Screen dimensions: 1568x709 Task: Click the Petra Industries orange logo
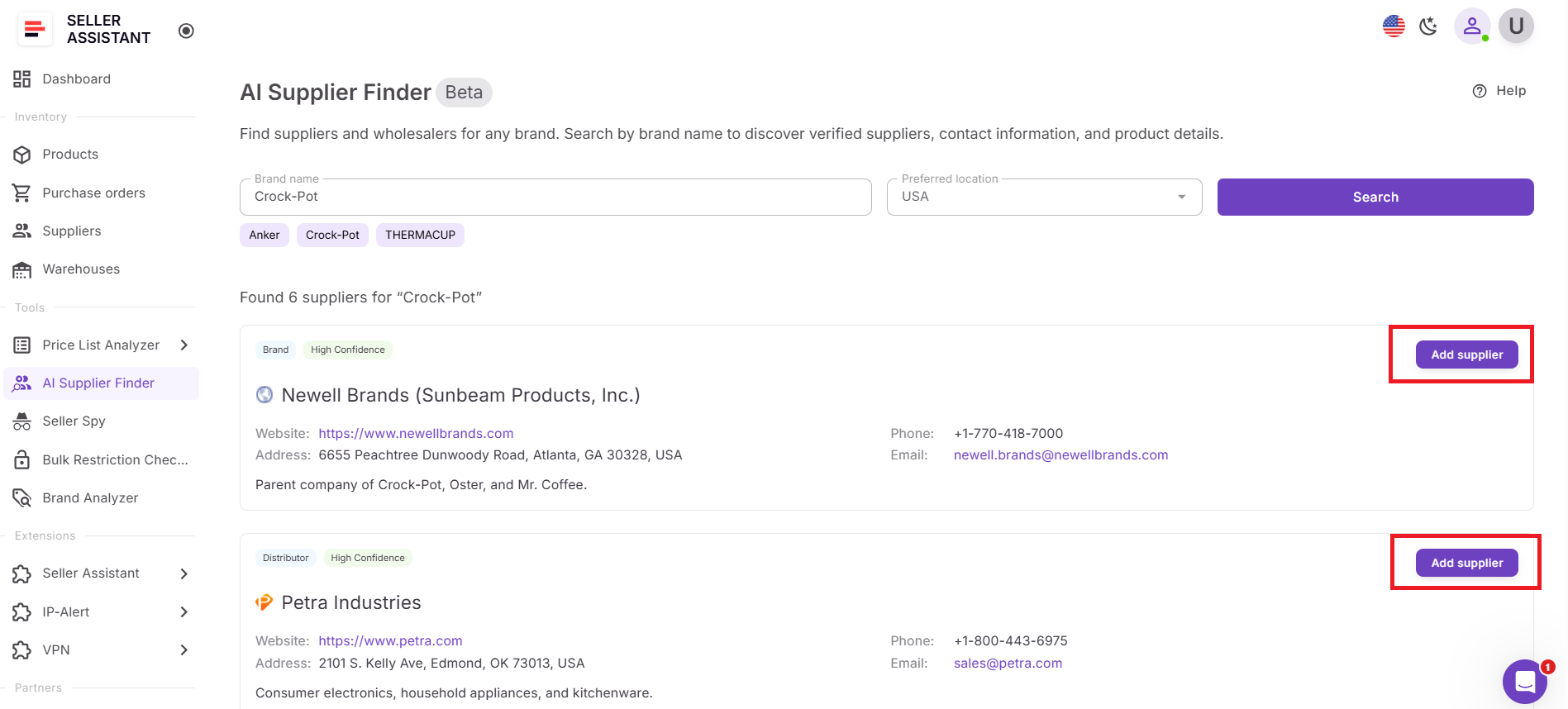(x=265, y=602)
